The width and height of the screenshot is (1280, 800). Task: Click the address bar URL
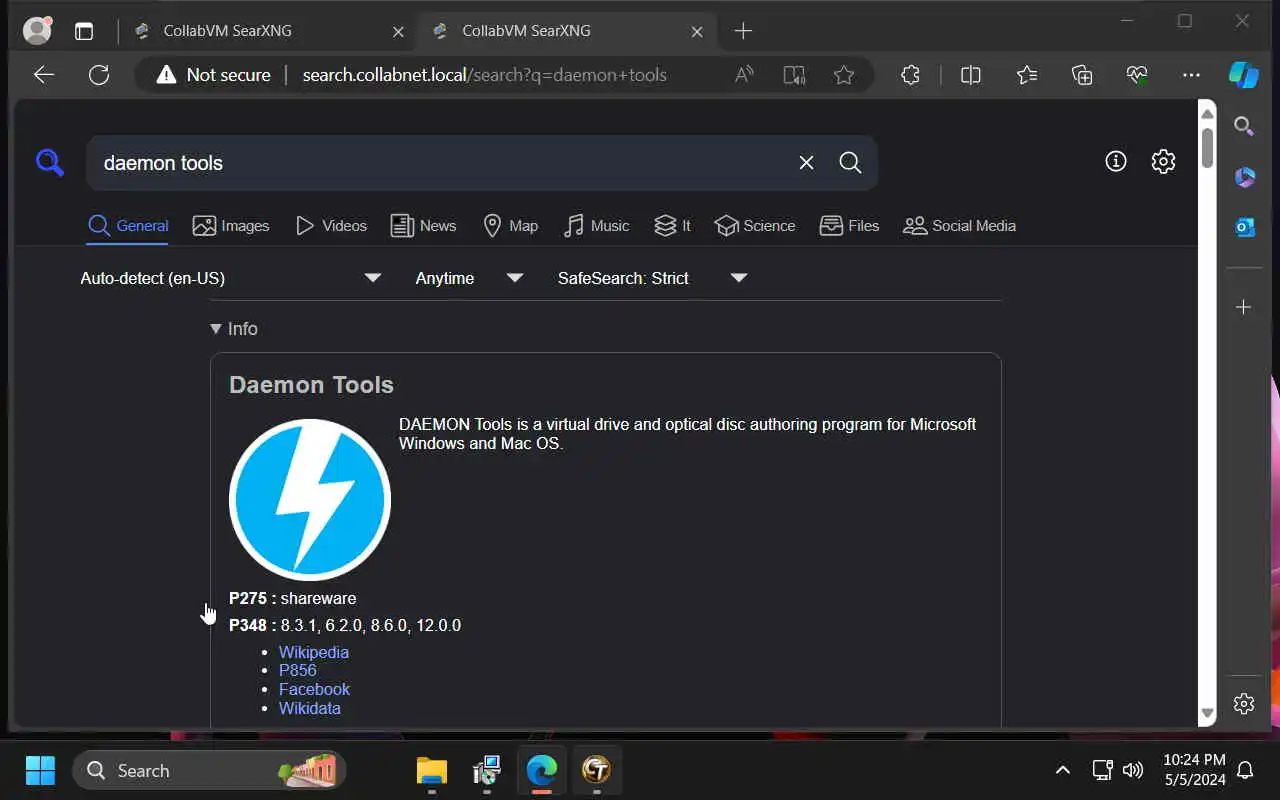pos(484,75)
